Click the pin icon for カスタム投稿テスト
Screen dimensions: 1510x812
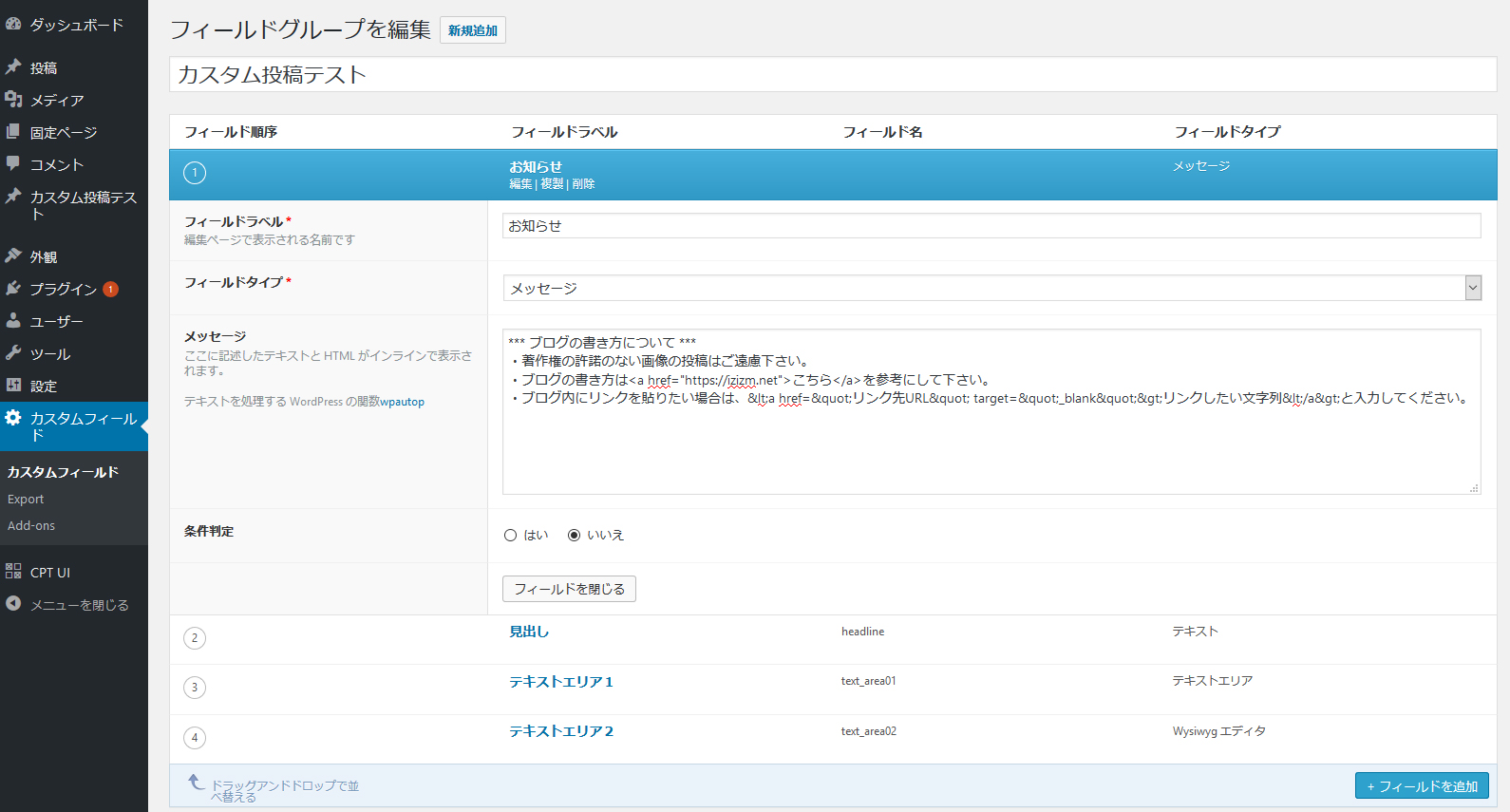click(x=13, y=197)
